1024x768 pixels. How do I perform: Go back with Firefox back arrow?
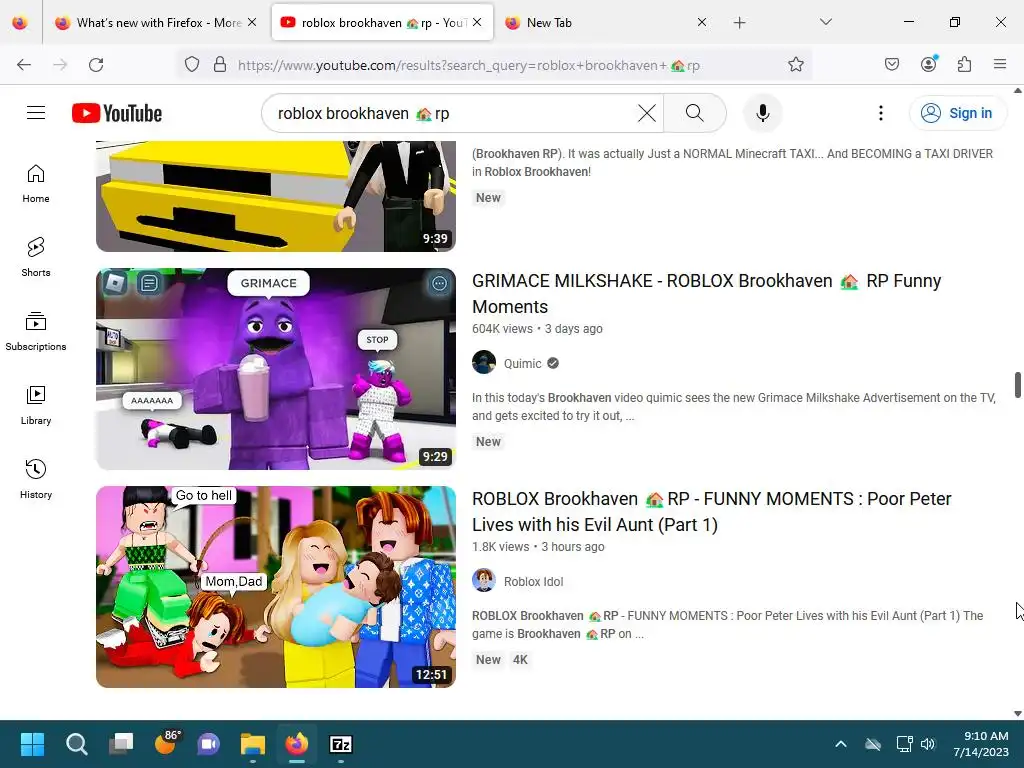point(24,65)
